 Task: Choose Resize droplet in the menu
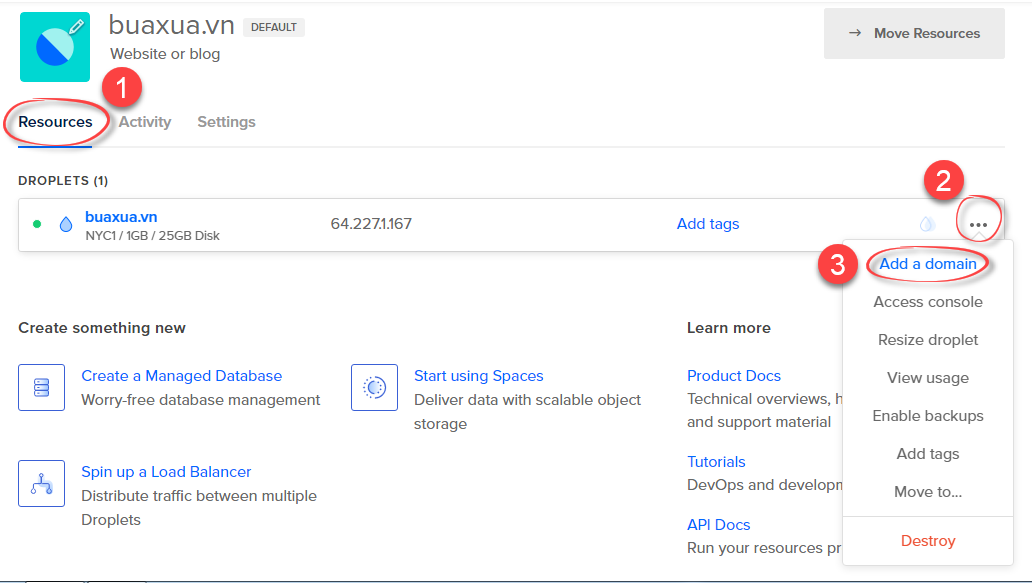(x=928, y=340)
